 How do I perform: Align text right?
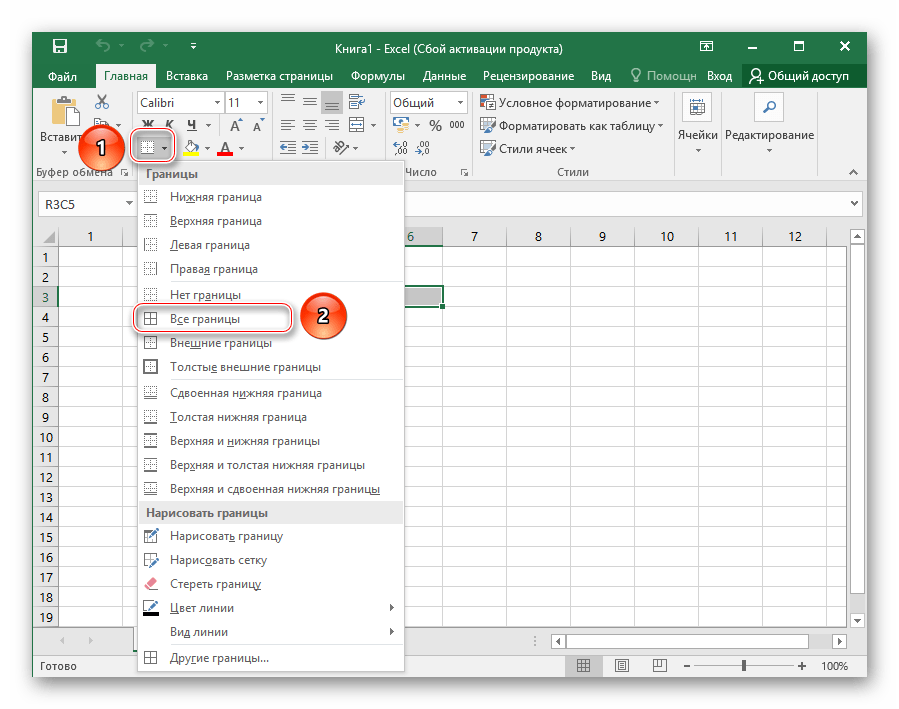(x=331, y=125)
